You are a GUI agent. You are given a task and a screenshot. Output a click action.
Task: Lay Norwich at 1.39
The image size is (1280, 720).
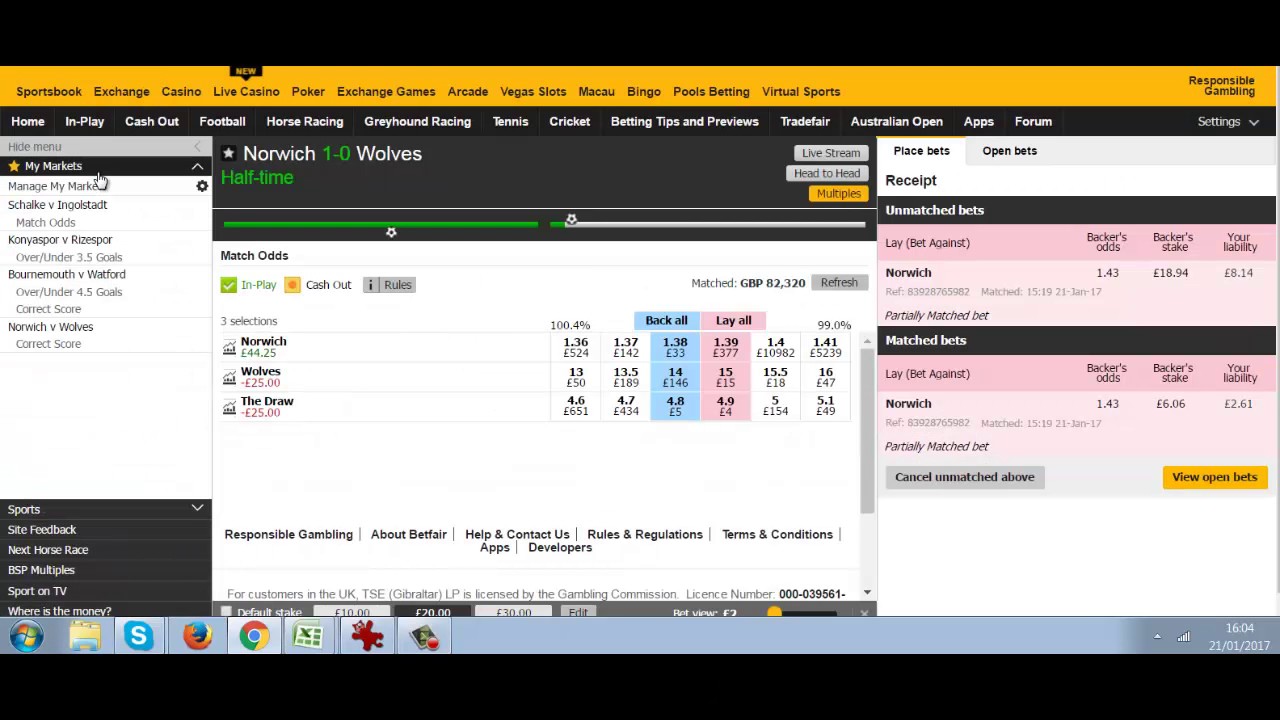click(725, 347)
